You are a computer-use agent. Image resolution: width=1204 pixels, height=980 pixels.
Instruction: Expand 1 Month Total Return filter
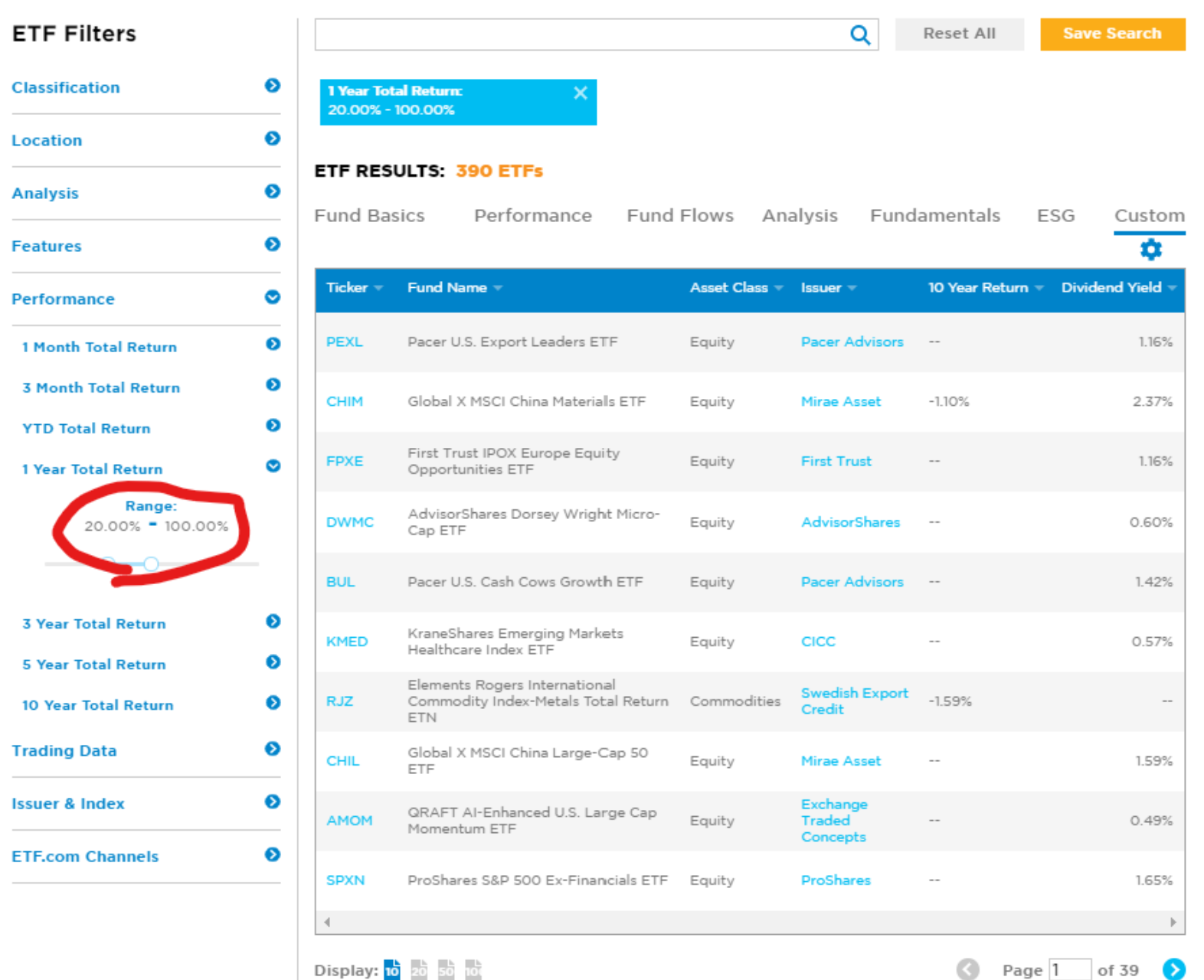[x=273, y=345]
